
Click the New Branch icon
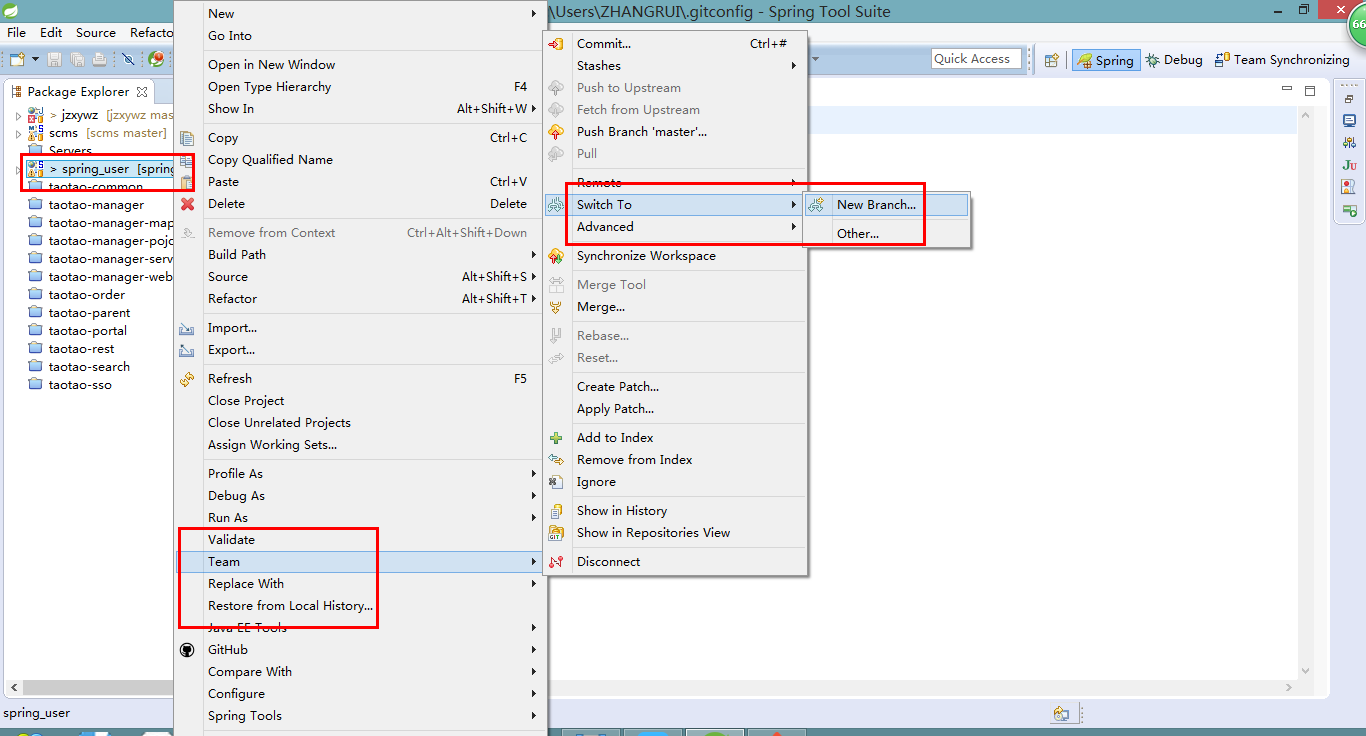pos(817,205)
